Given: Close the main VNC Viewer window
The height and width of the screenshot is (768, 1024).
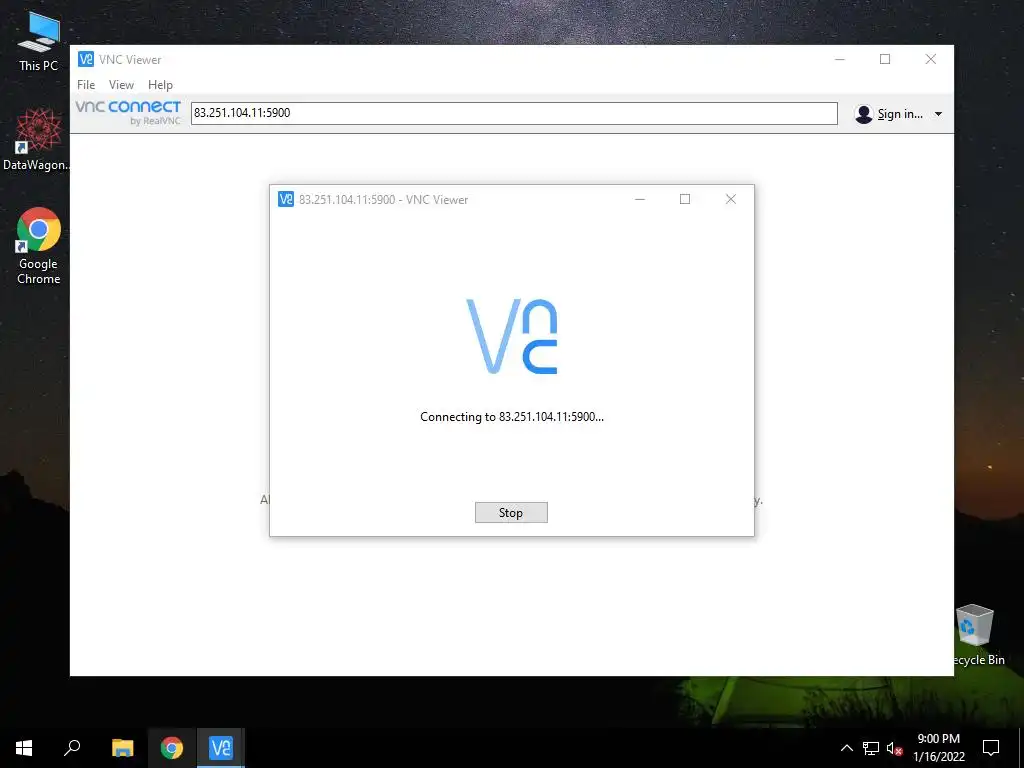Looking at the screenshot, I should point(931,59).
